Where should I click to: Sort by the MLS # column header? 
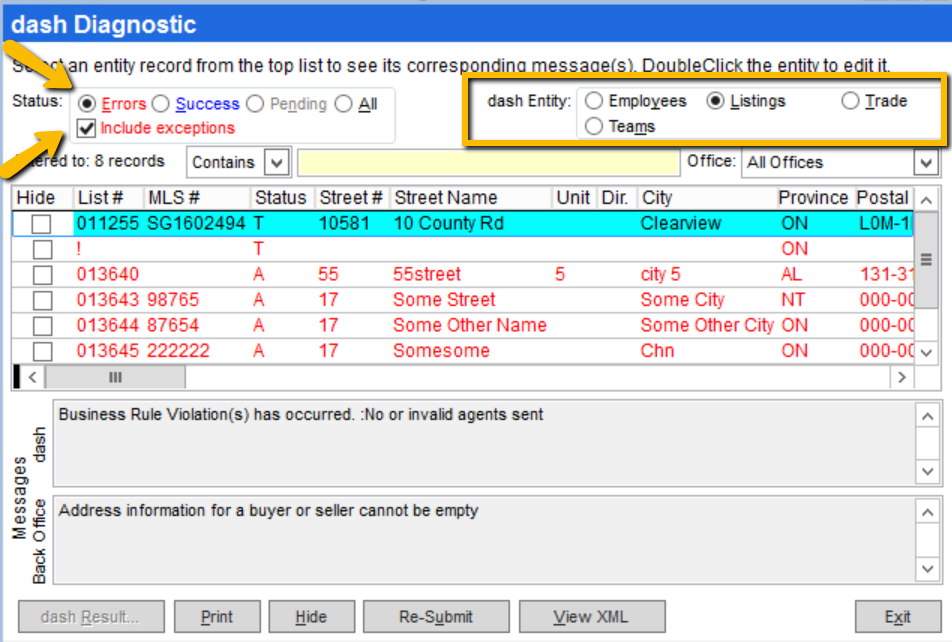tap(174, 197)
